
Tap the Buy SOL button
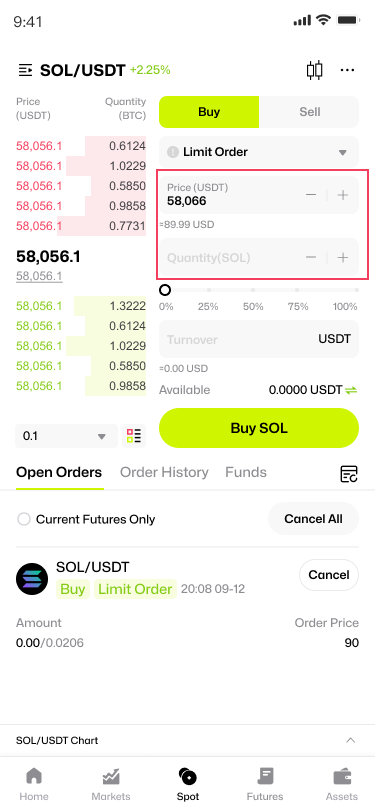point(259,428)
